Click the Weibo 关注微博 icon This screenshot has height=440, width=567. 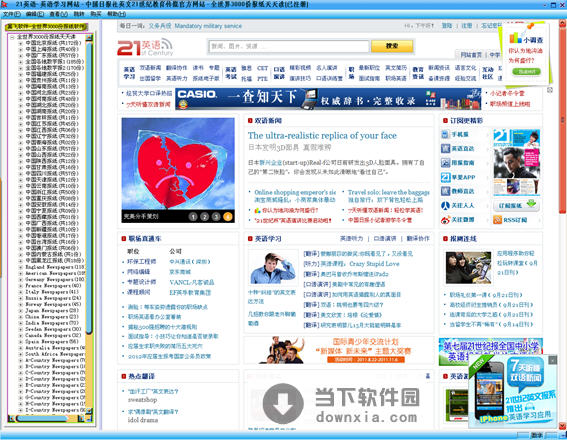coord(445,219)
